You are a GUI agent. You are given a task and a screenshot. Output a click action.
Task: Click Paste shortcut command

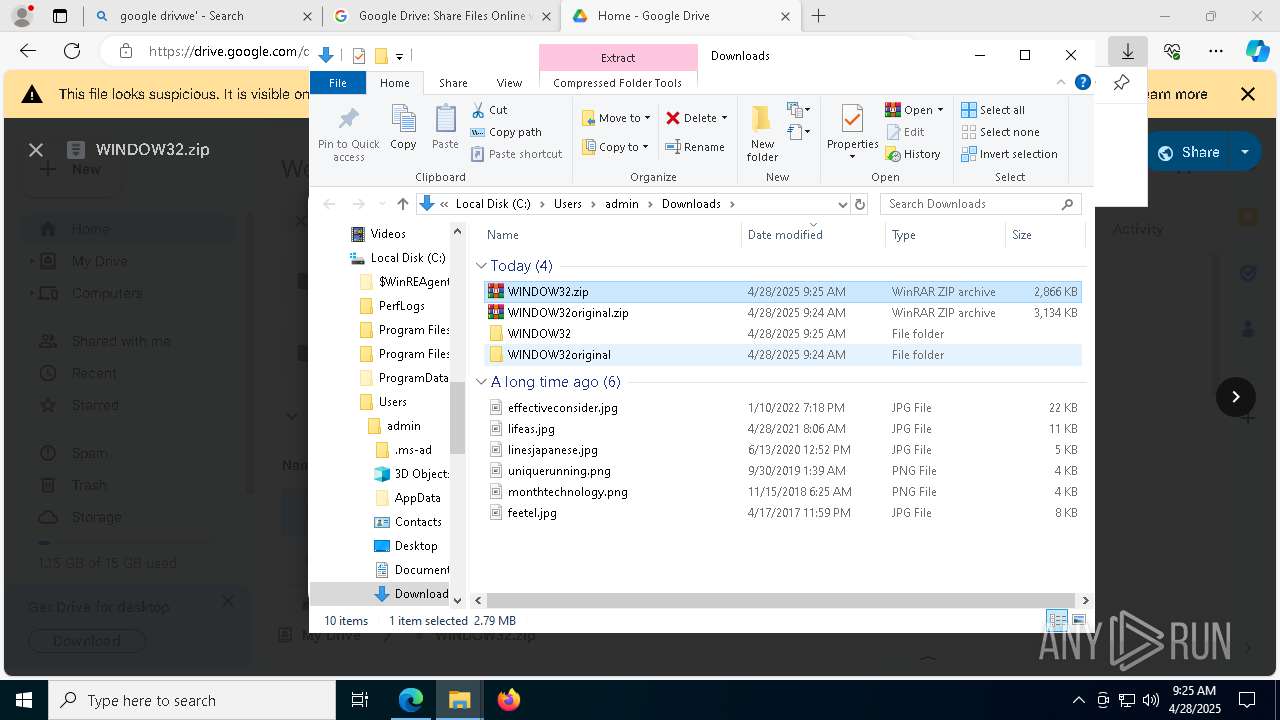tap(516, 154)
